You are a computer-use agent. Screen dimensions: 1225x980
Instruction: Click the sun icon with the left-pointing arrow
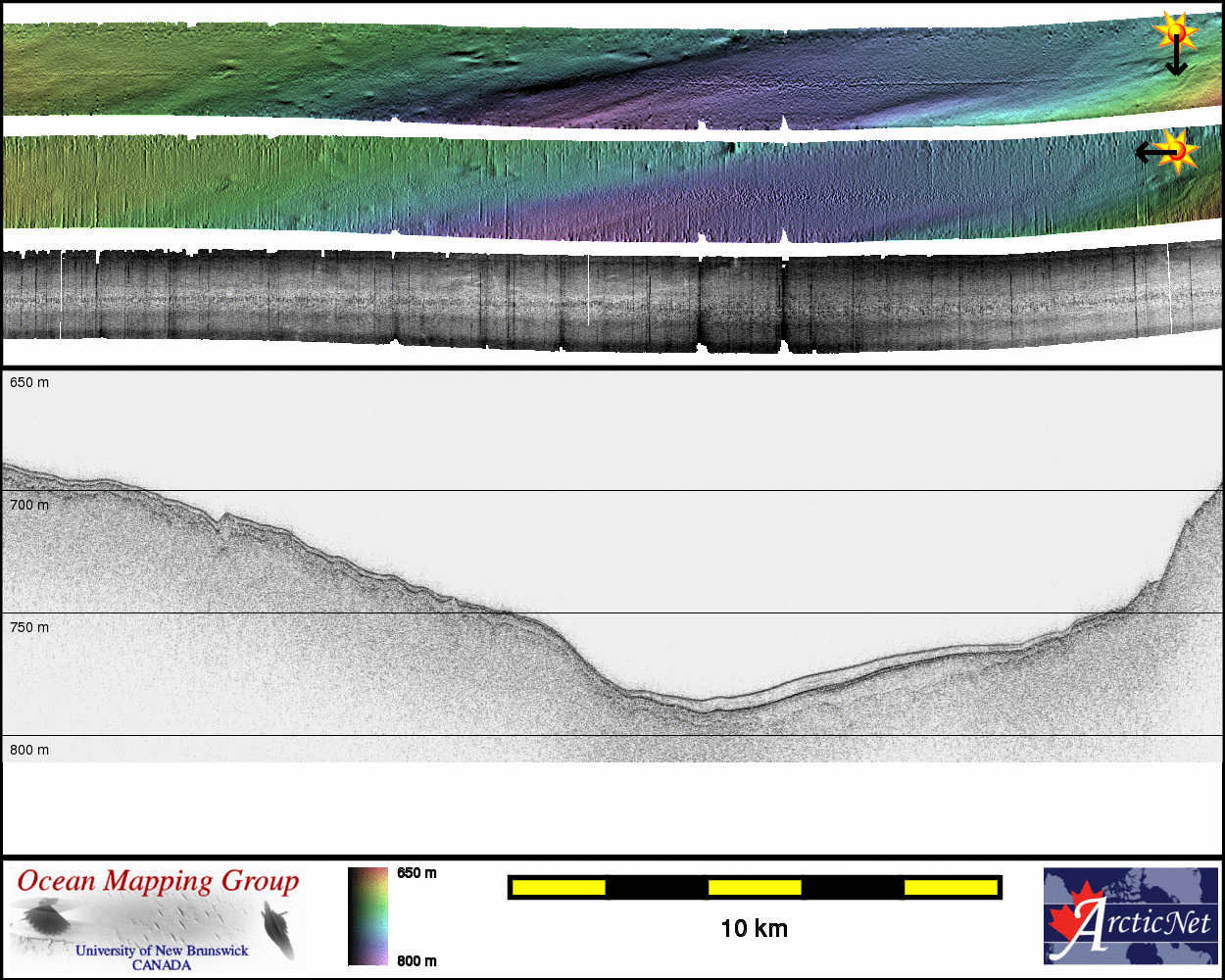(1180, 151)
